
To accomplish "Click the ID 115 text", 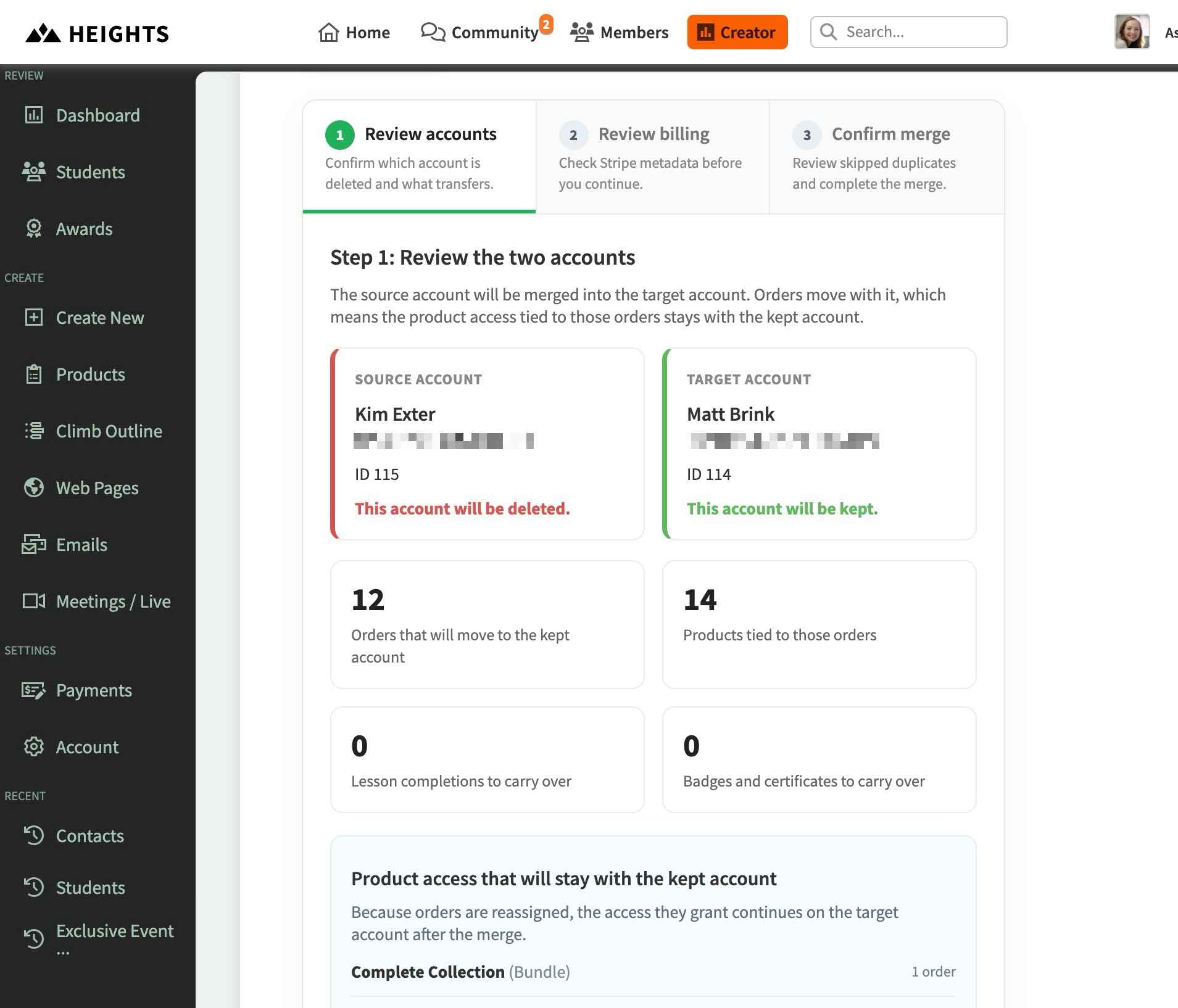I will click(x=376, y=474).
